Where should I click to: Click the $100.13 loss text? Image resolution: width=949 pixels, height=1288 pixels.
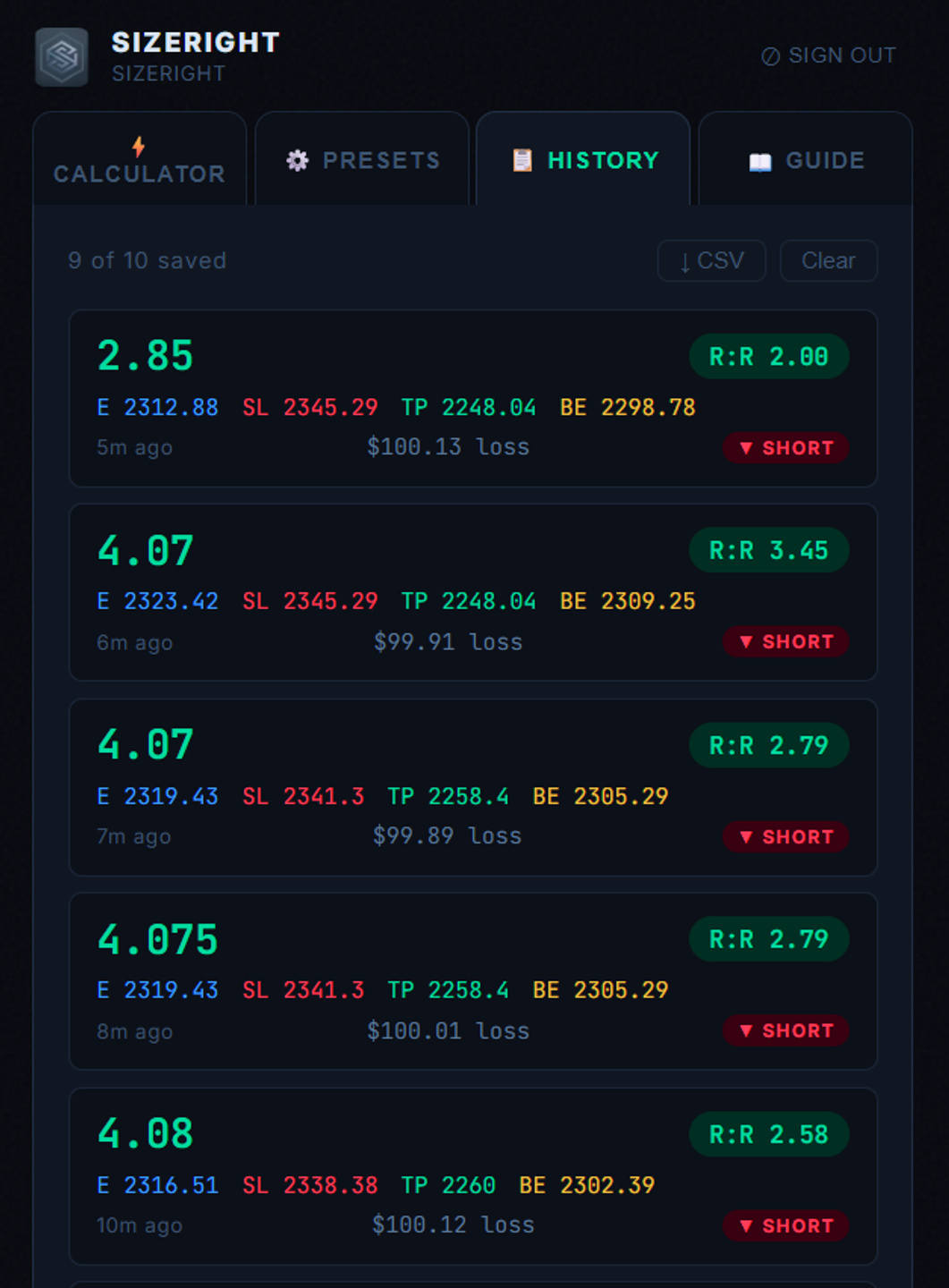point(448,446)
